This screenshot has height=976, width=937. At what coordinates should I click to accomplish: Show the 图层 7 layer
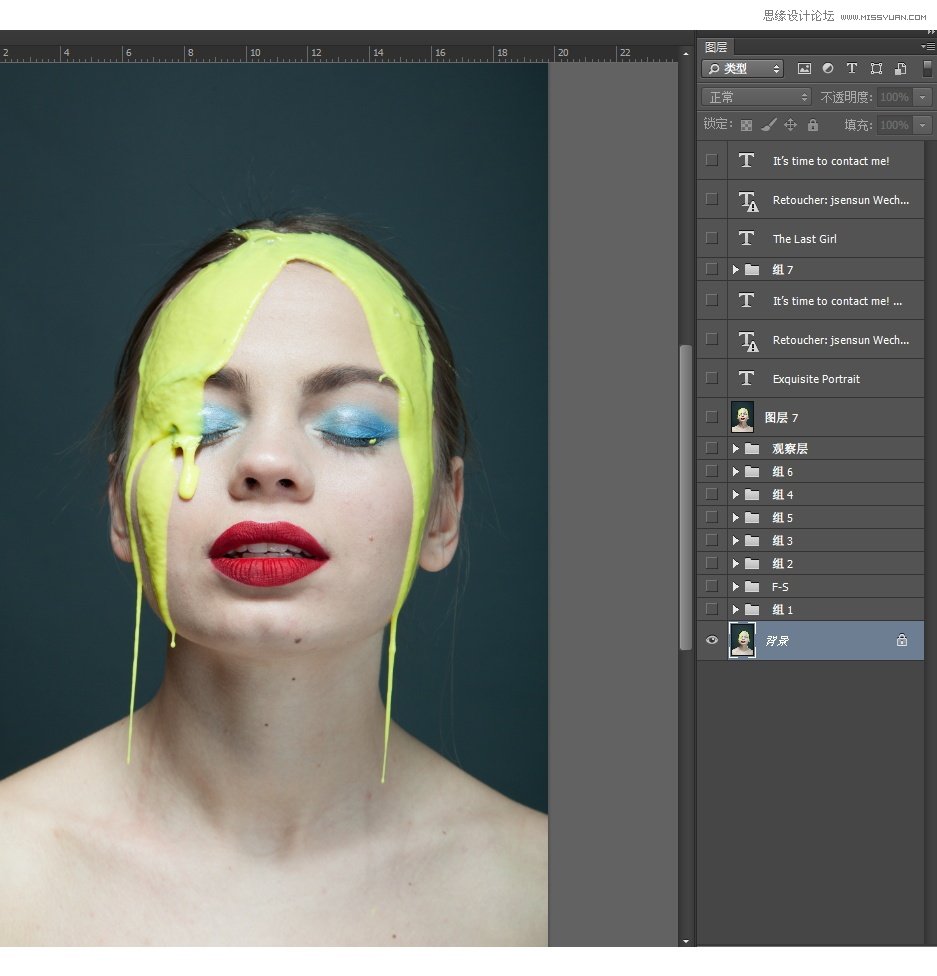712,417
